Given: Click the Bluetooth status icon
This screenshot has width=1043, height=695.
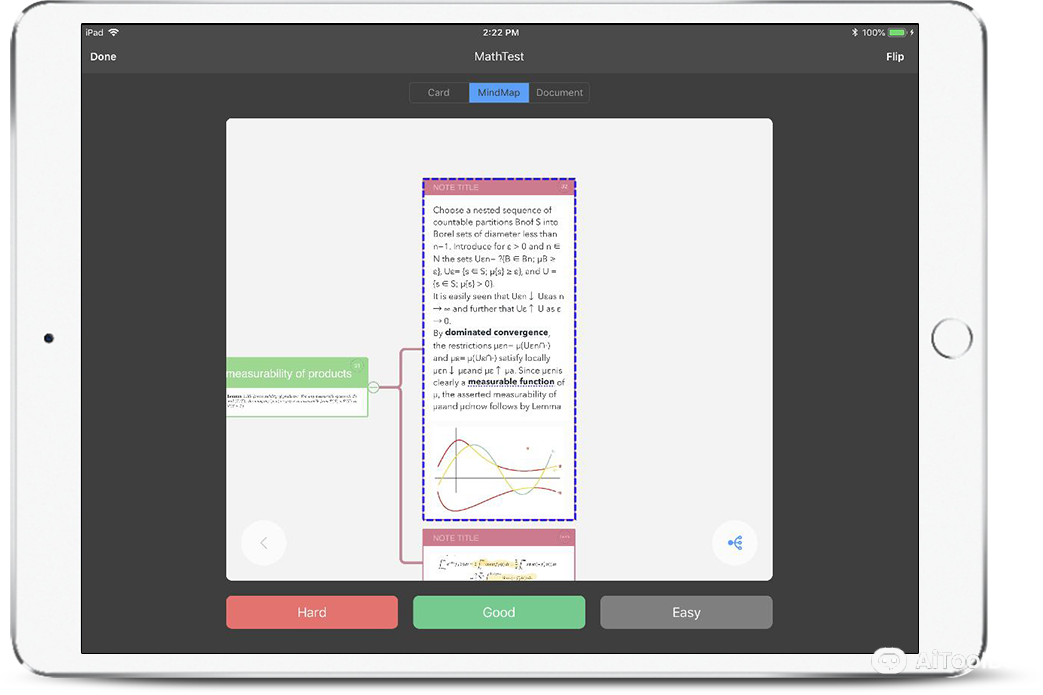Looking at the screenshot, I should (x=854, y=33).
